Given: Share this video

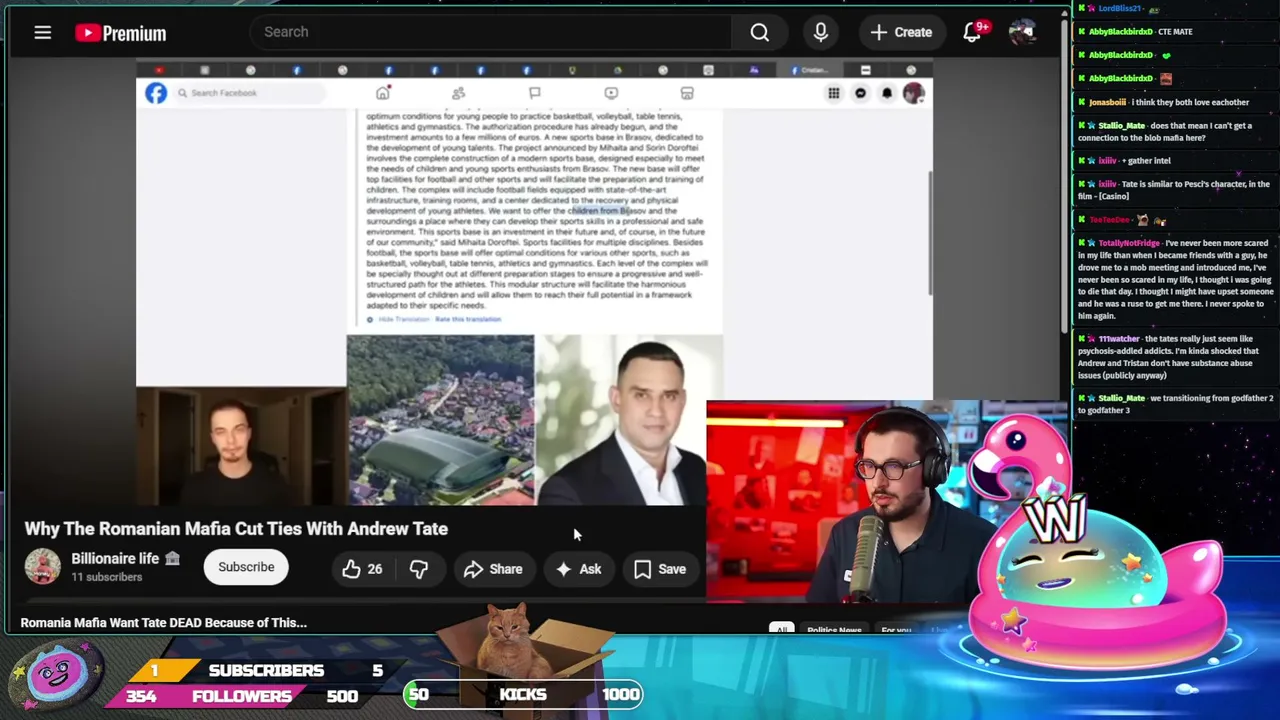Looking at the screenshot, I should 493,569.
